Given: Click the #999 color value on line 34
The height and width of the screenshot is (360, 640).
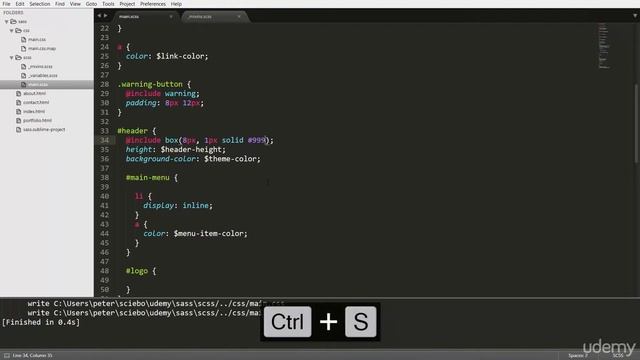Looking at the screenshot, I should click(x=256, y=140).
